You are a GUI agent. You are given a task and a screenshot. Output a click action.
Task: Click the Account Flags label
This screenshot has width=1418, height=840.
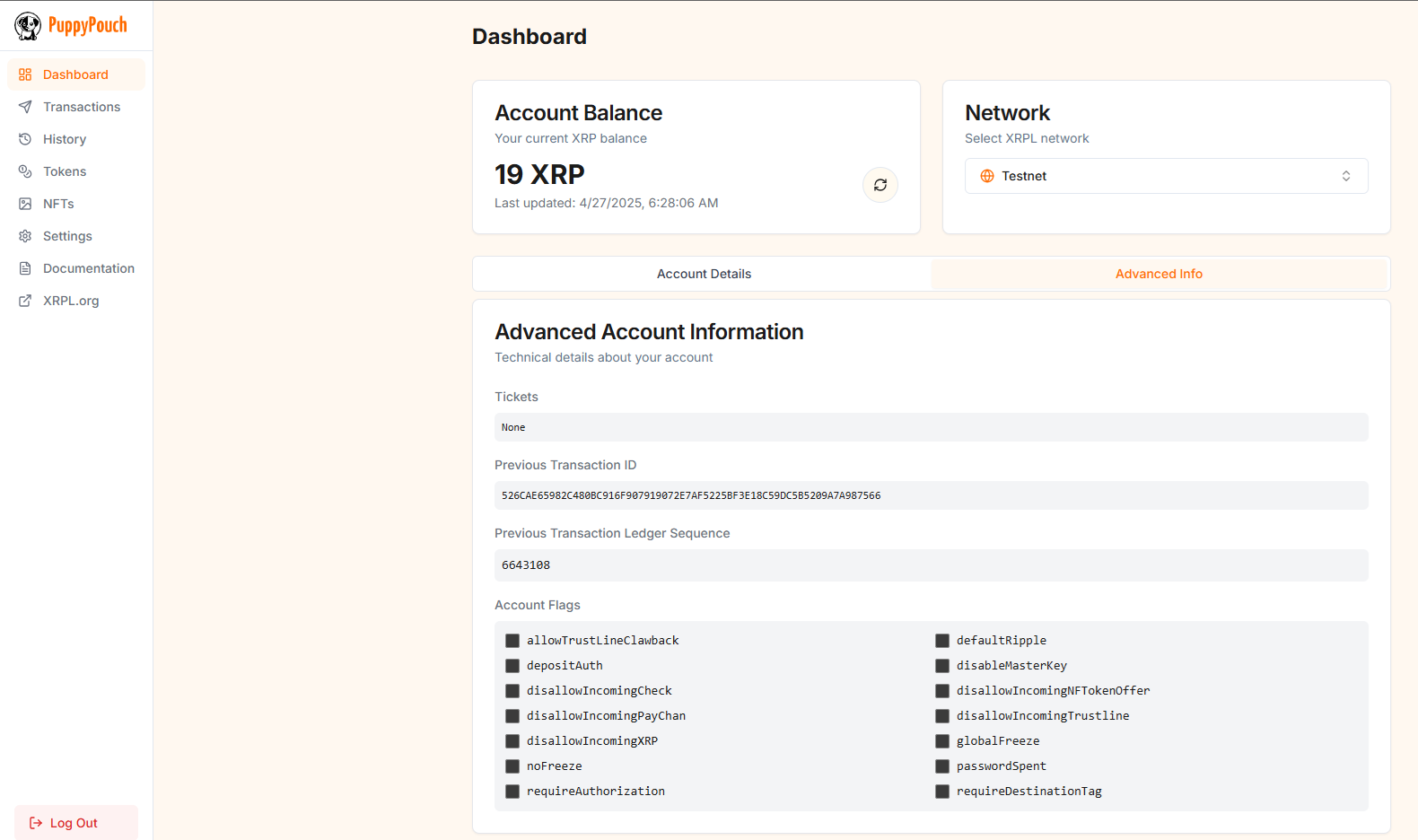pos(538,605)
